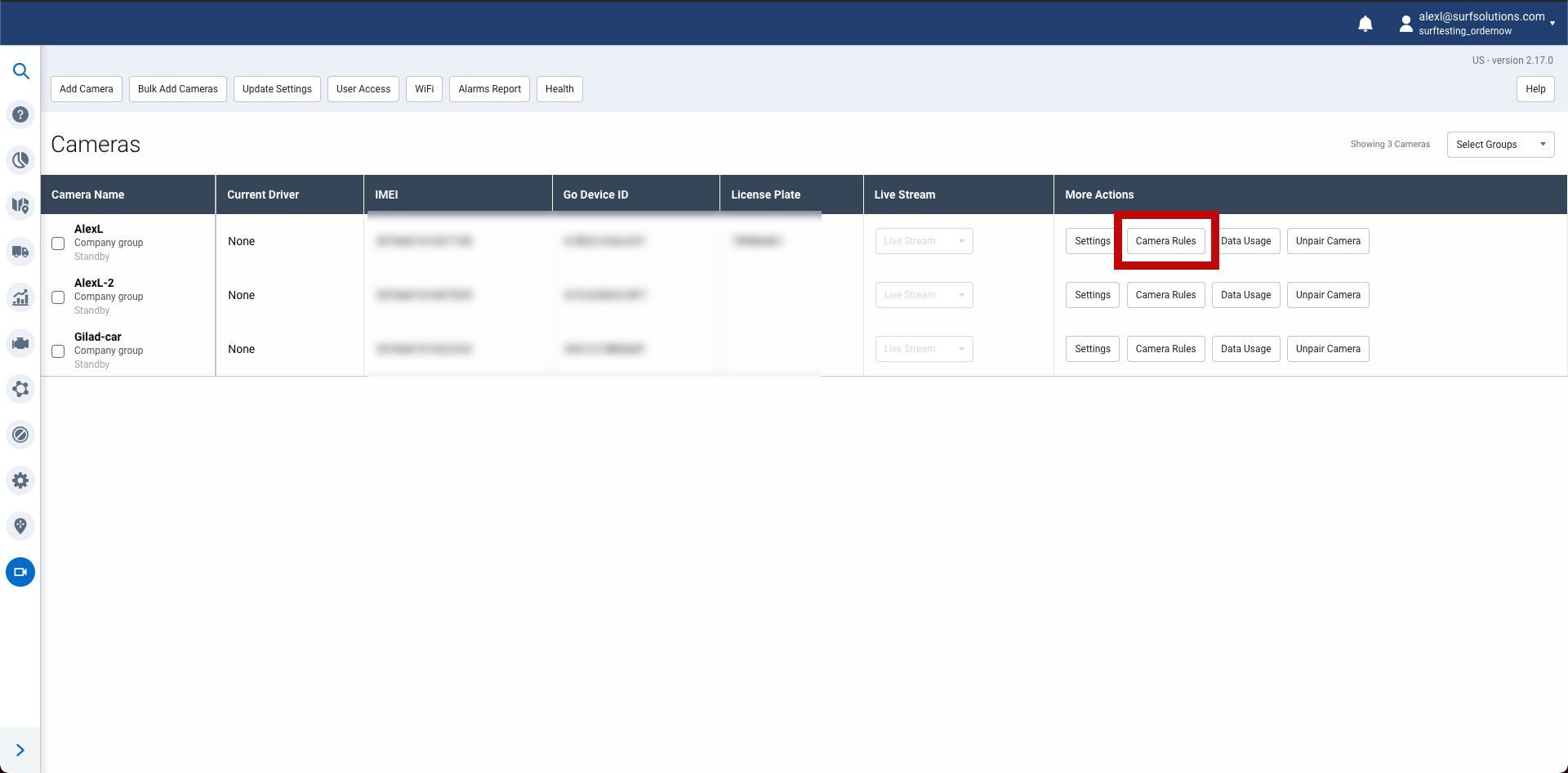
Task: Open the bar chart growth icon
Action: 20,297
